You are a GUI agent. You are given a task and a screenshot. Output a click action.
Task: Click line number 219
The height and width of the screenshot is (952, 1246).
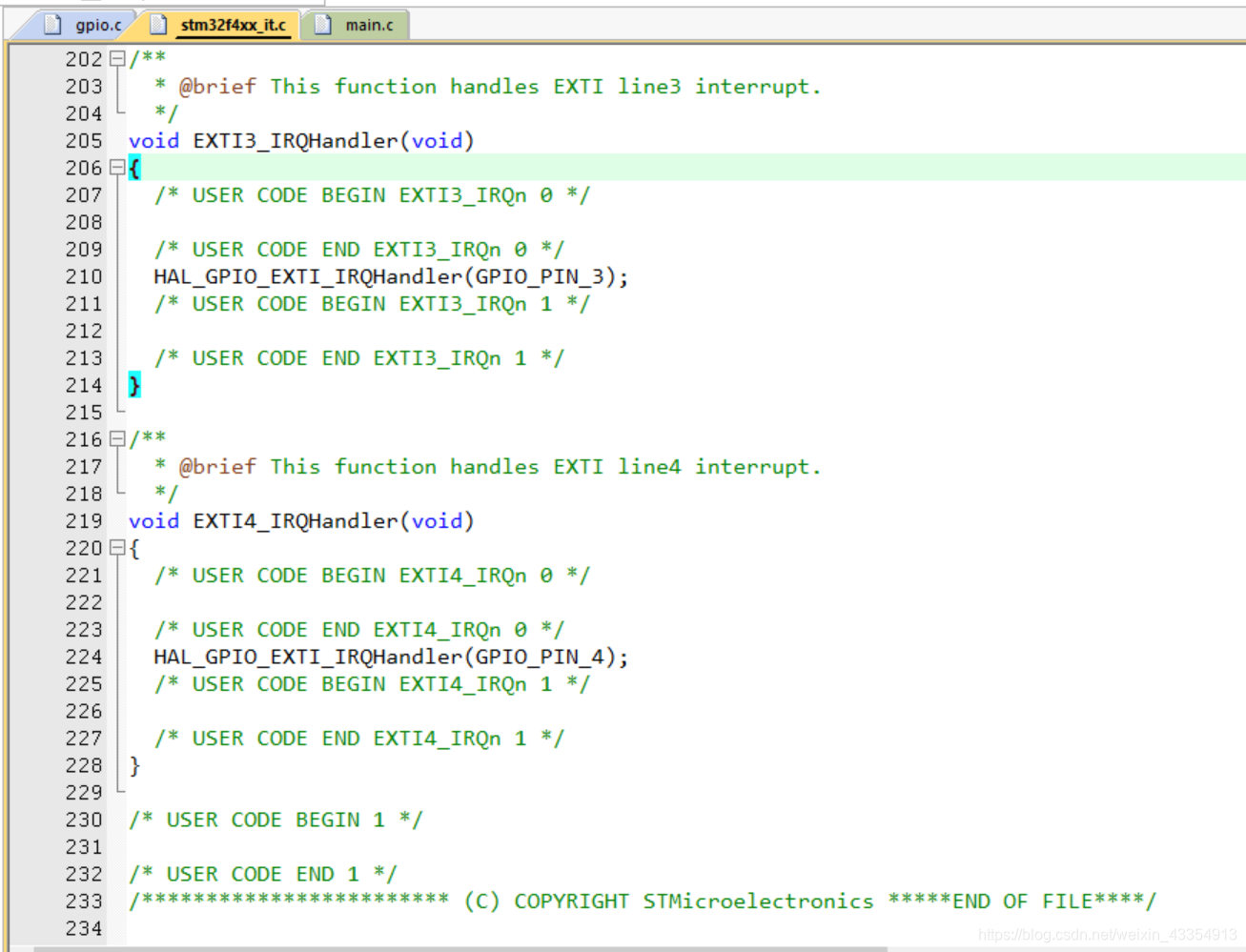tap(84, 520)
